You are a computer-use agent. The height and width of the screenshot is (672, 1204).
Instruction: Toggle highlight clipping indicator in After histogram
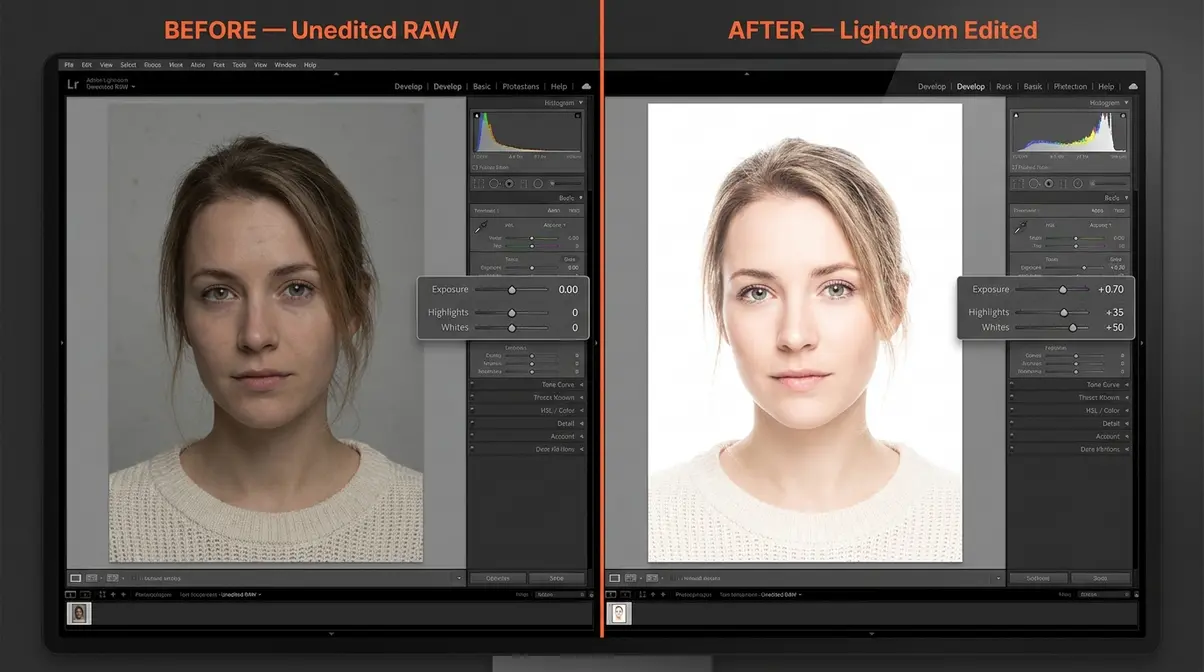[x=1123, y=116]
